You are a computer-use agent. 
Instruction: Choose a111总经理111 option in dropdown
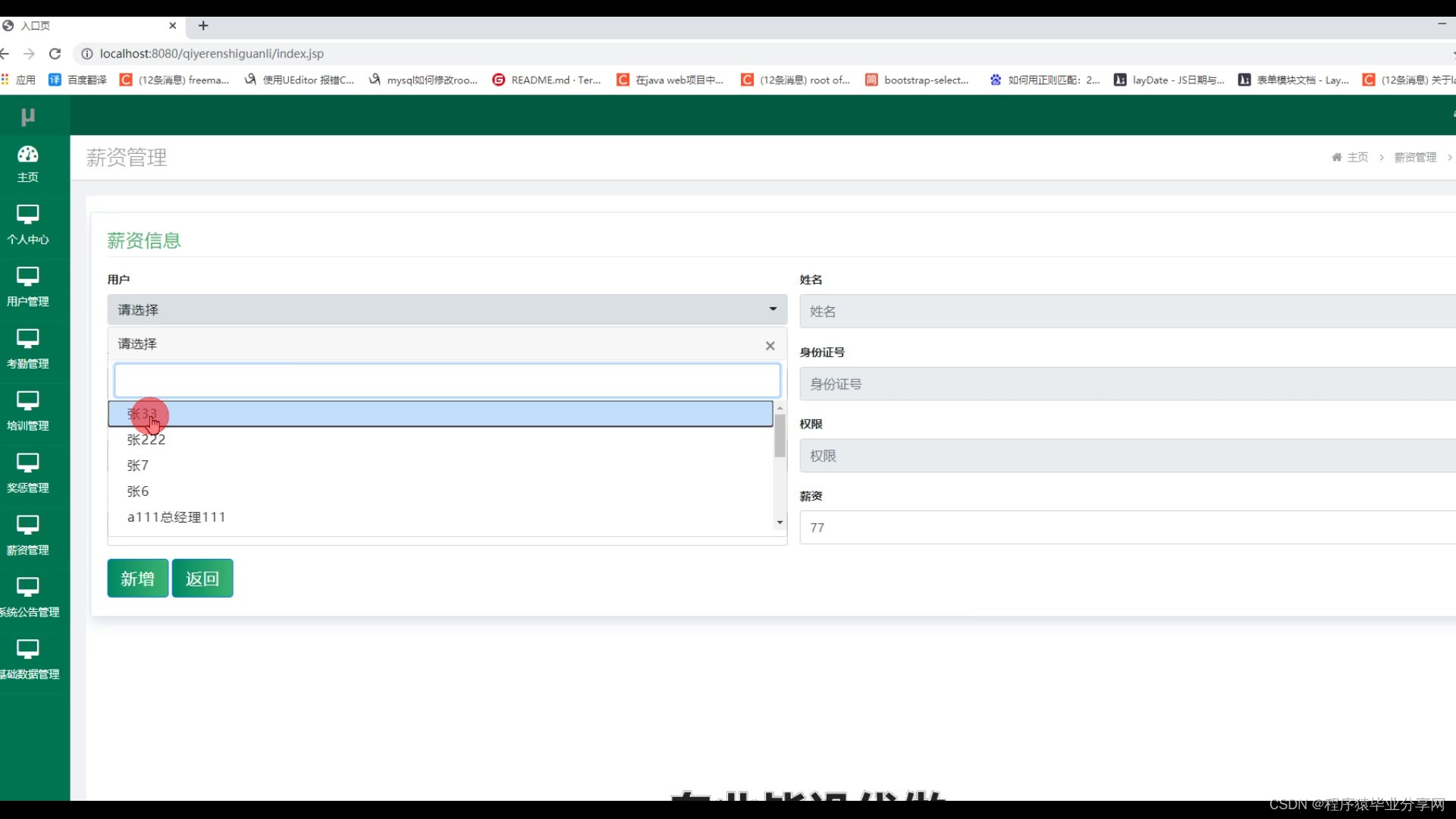coord(176,517)
